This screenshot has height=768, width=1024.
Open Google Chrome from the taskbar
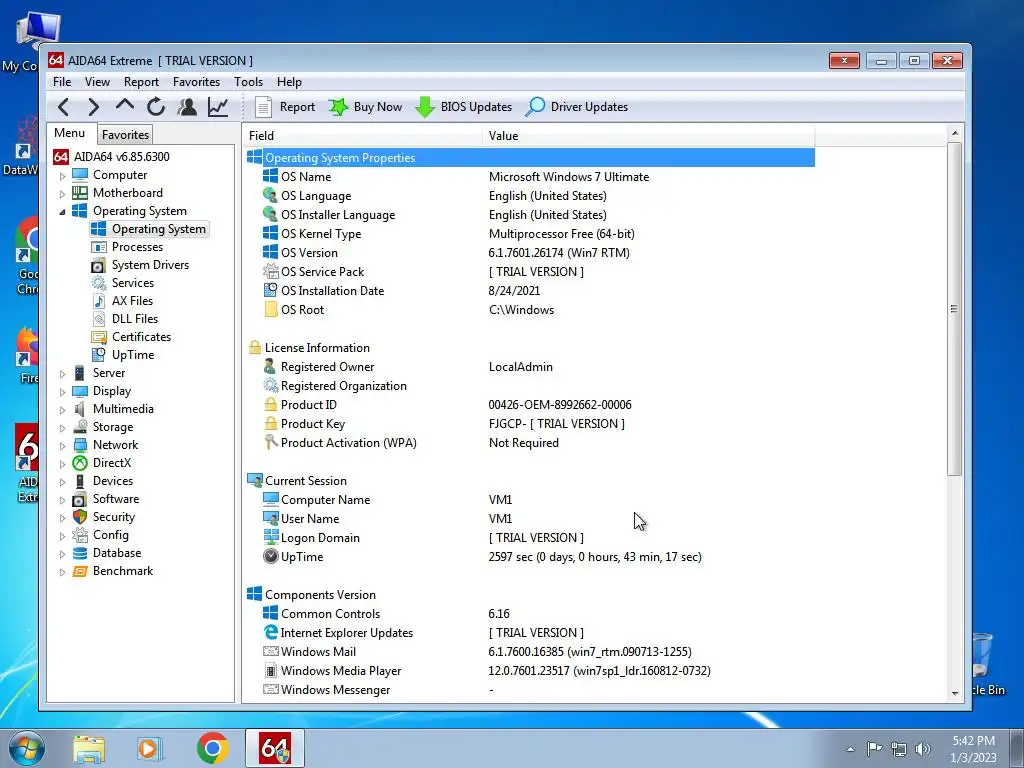coord(212,748)
